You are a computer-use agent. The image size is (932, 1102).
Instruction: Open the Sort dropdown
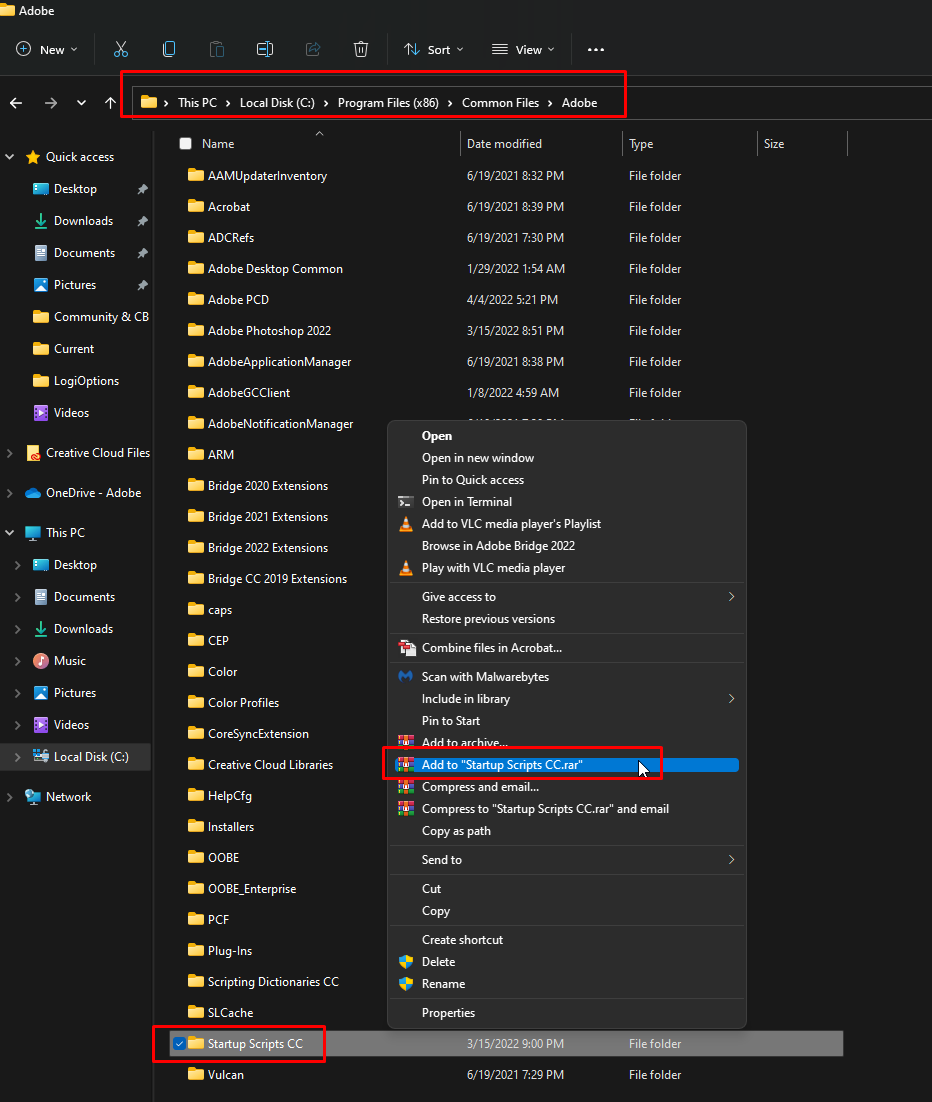[x=433, y=49]
